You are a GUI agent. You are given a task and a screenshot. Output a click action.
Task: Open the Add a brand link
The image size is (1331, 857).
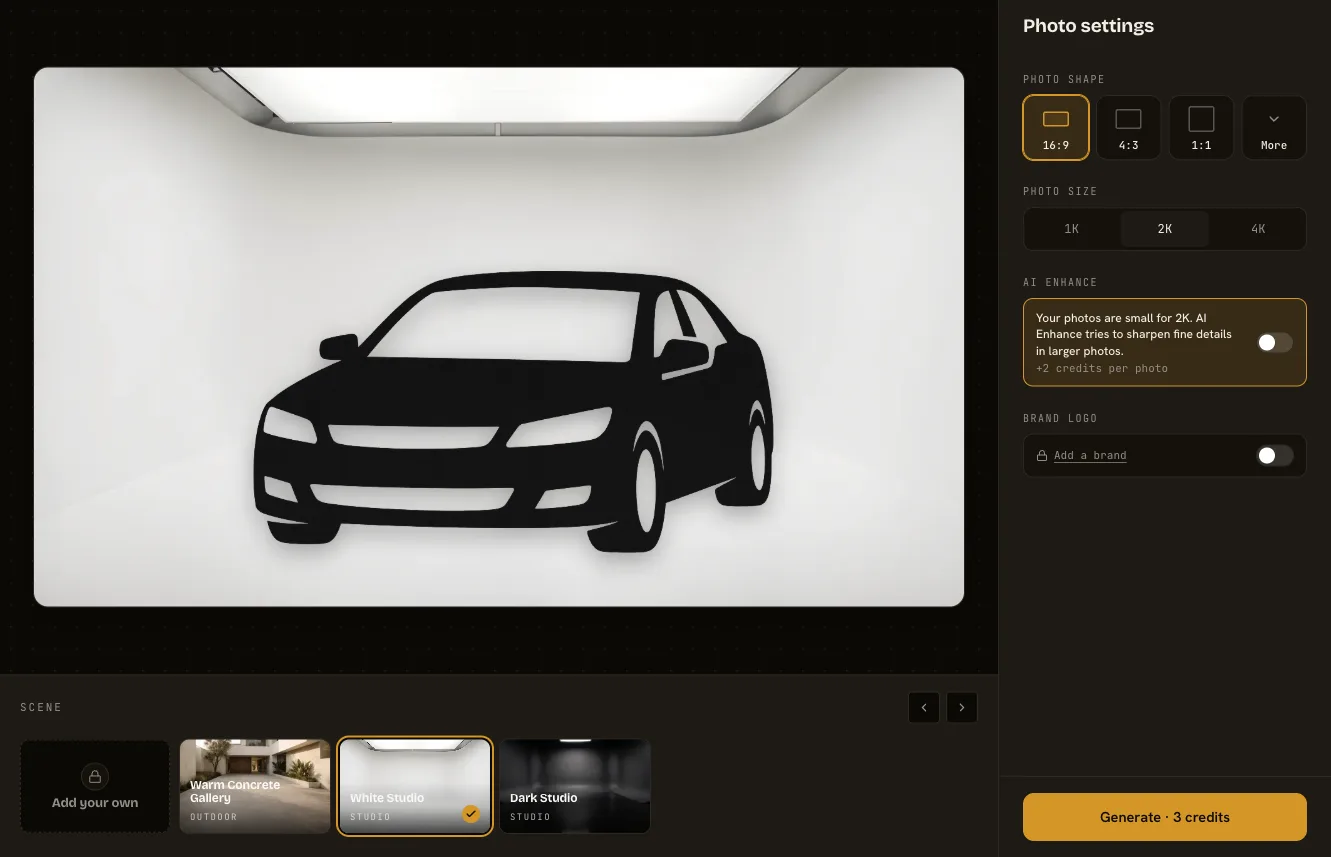tap(1090, 456)
